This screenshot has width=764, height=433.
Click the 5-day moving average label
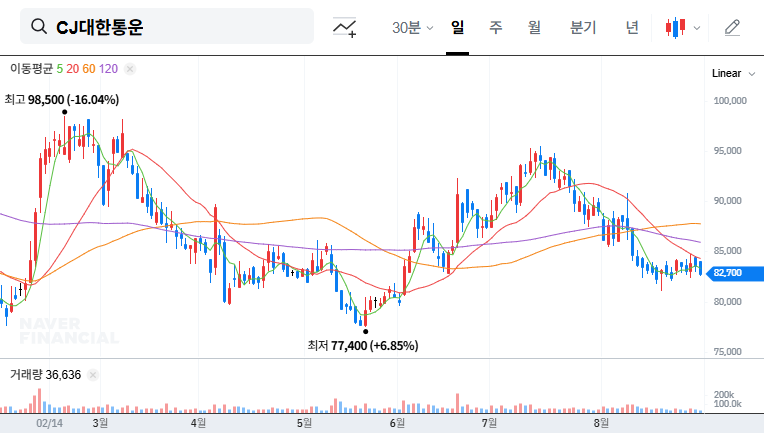tap(59, 69)
